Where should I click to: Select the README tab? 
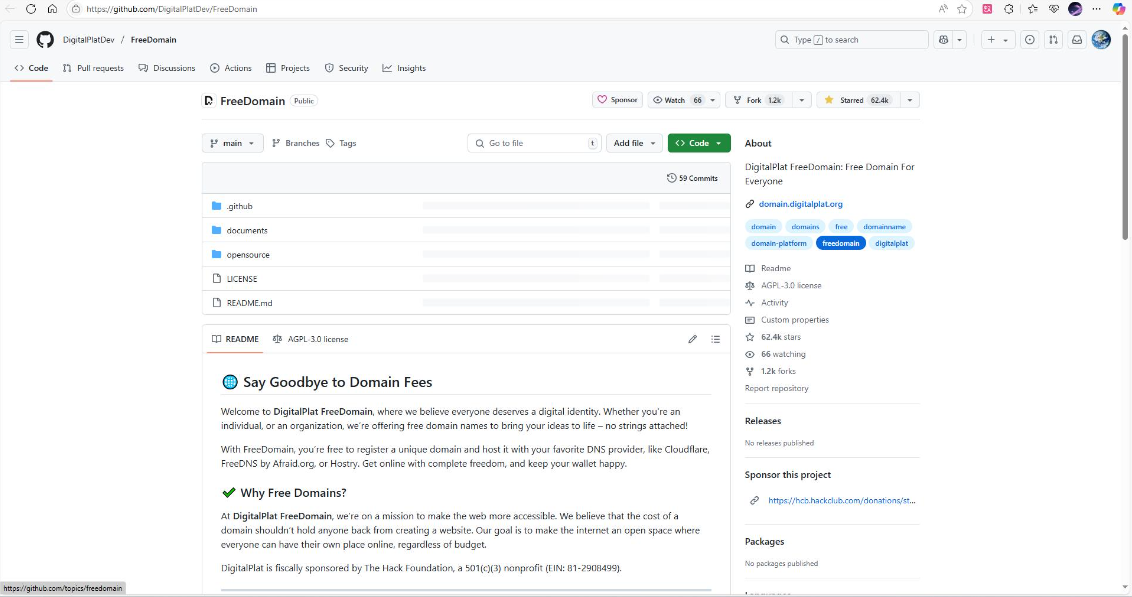(x=235, y=339)
